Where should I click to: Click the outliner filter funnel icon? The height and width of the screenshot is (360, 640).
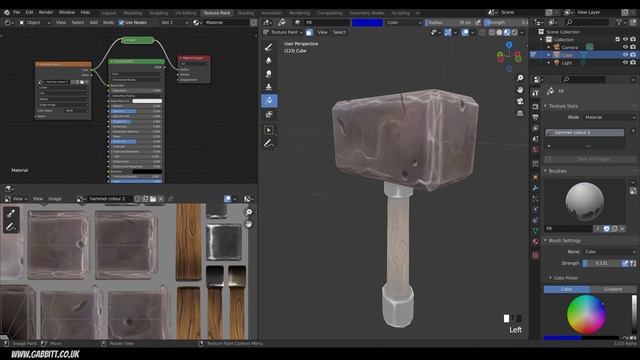coord(619,22)
